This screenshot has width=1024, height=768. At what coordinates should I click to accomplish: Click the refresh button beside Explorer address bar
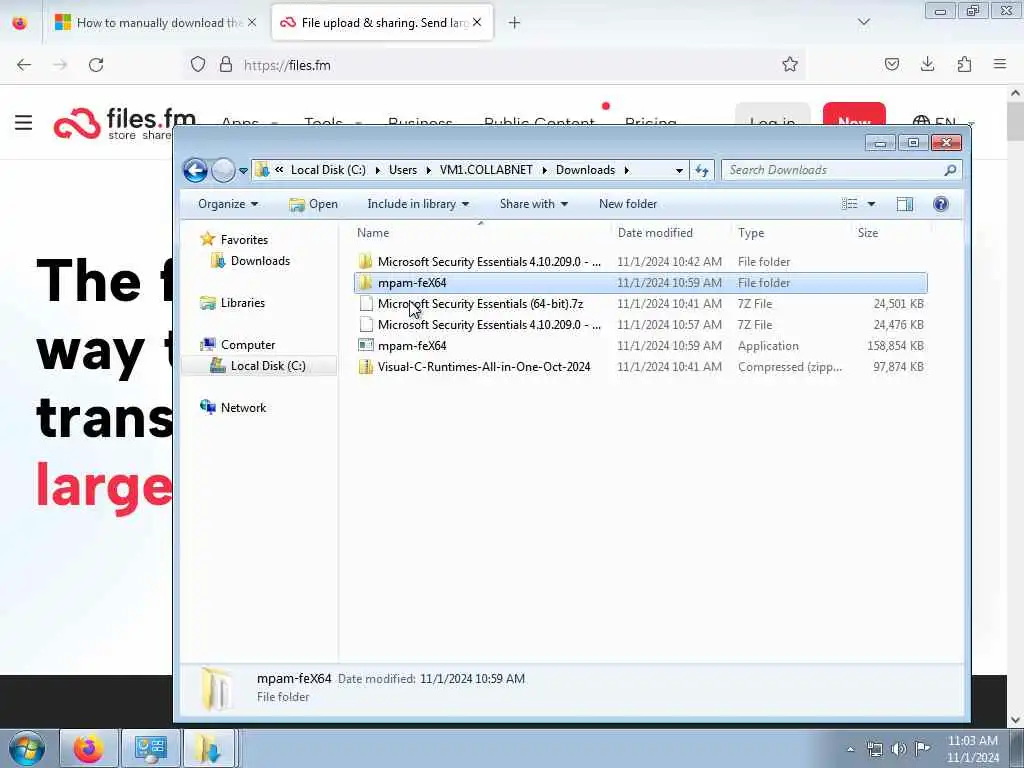(702, 170)
